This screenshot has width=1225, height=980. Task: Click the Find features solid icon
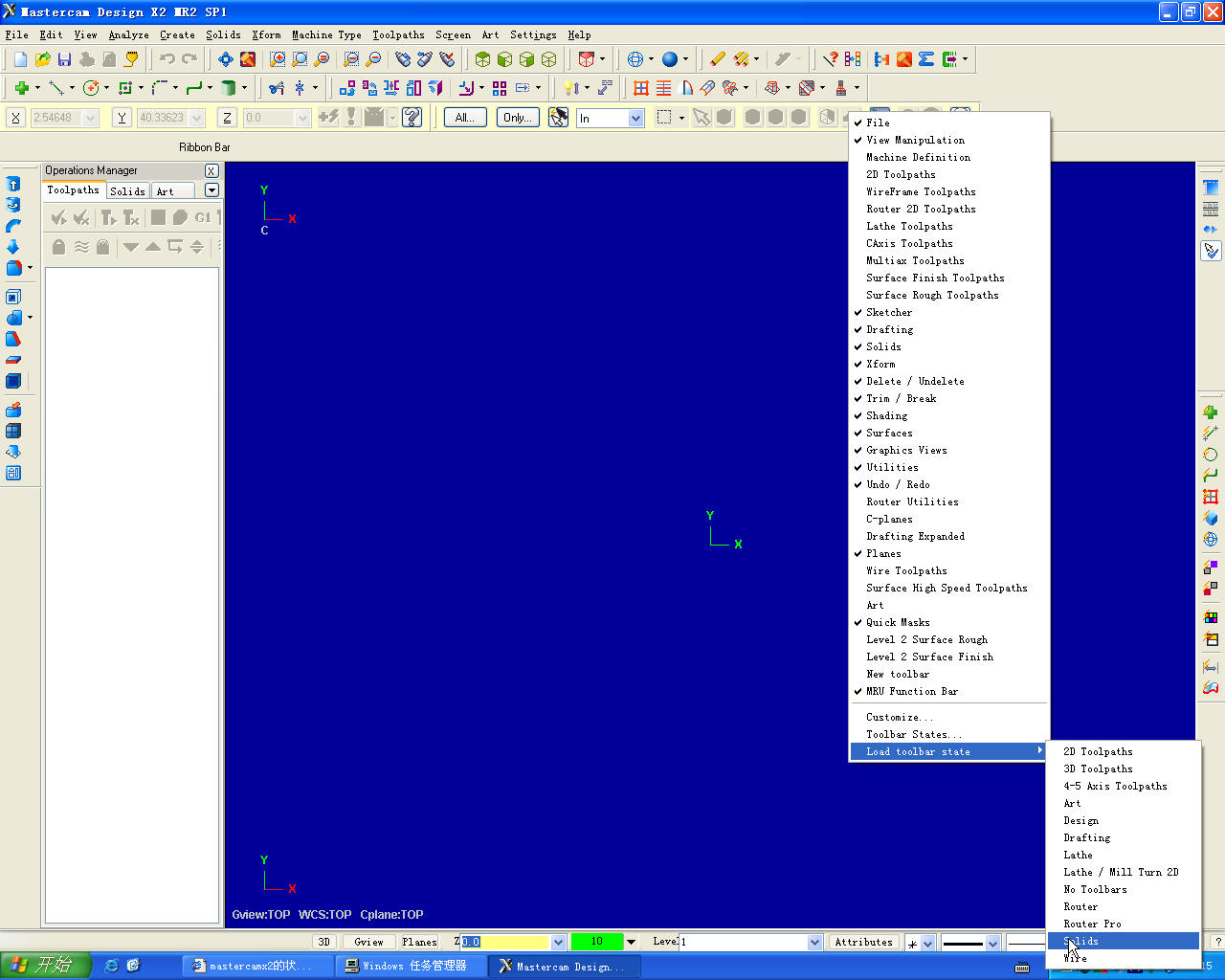pyautogui.click(x=13, y=410)
